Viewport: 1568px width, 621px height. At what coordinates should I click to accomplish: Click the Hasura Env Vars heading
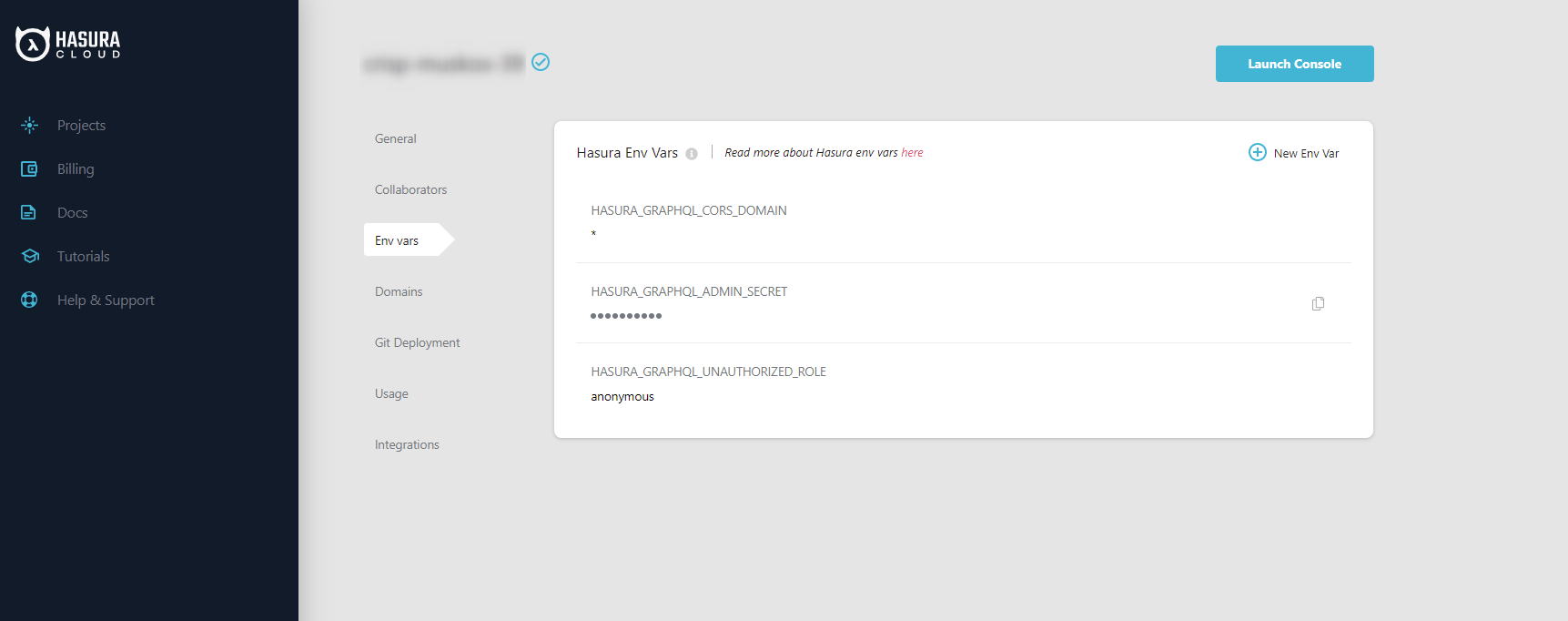click(x=627, y=152)
